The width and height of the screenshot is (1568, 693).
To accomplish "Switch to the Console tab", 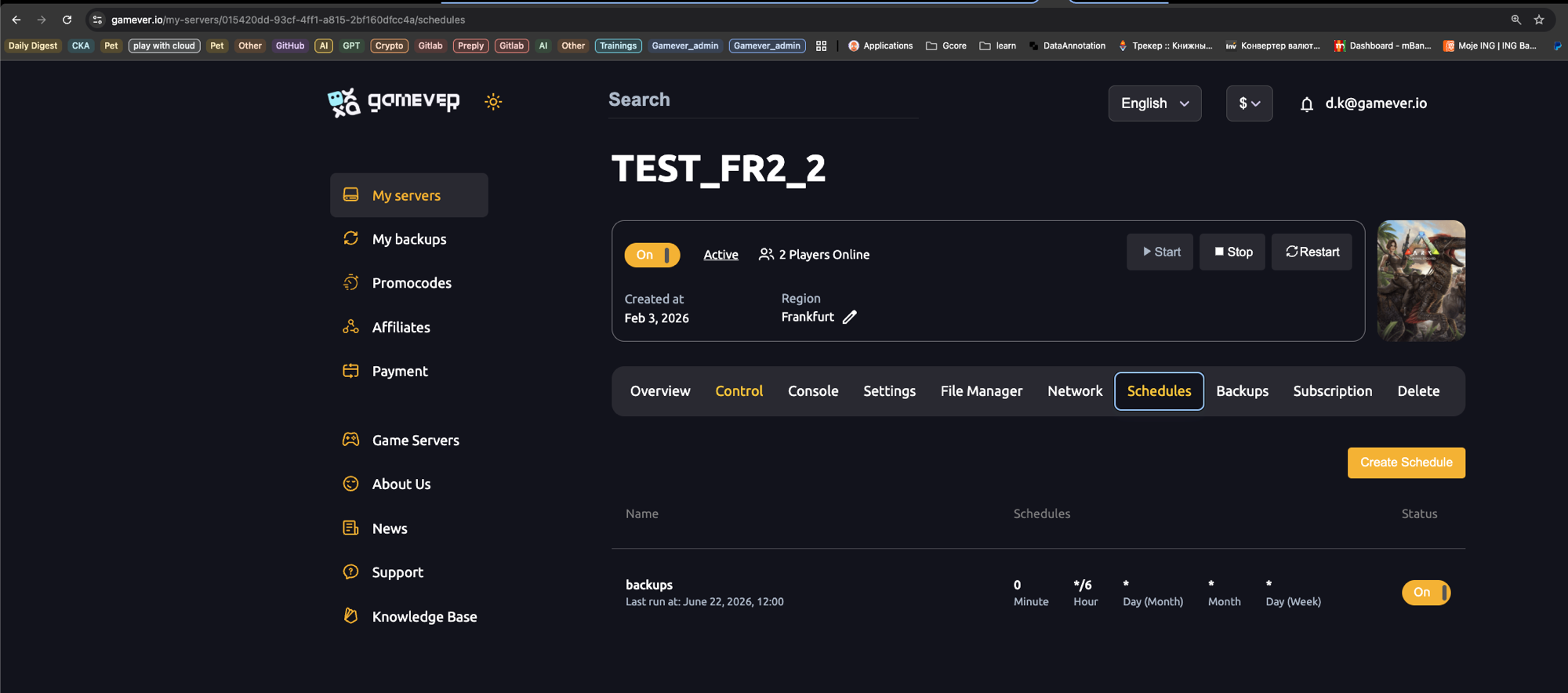I will (813, 391).
